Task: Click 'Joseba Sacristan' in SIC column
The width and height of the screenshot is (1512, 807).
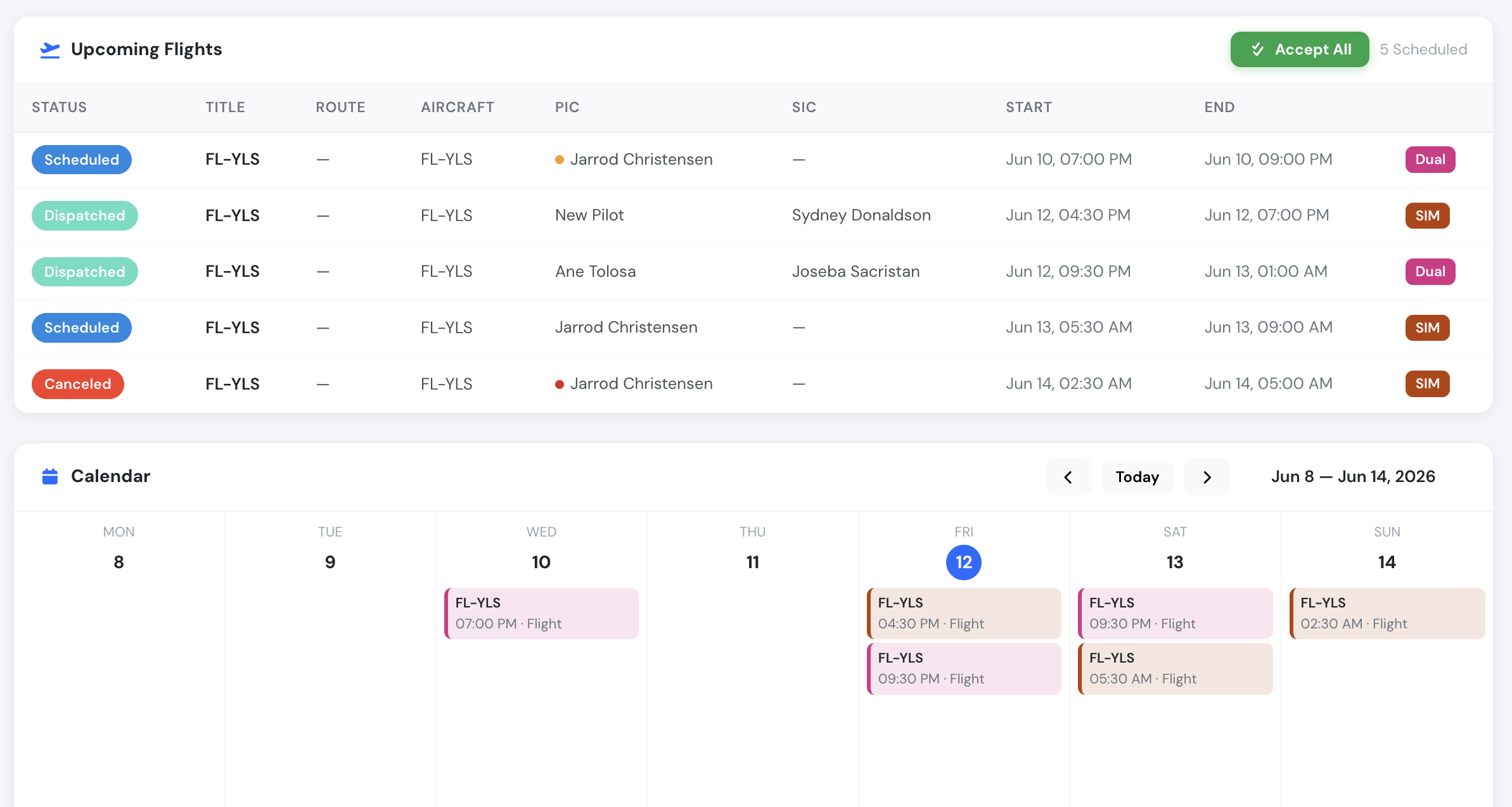Action: click(856, 272)
